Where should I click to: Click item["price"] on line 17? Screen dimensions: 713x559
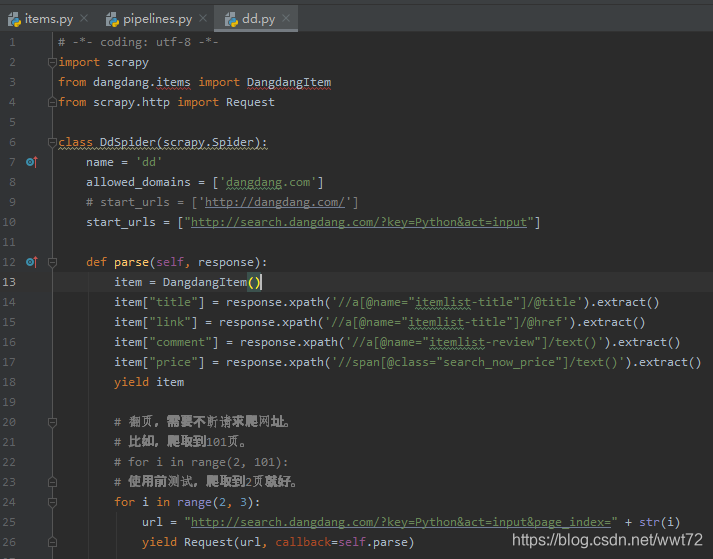[159, 362]
